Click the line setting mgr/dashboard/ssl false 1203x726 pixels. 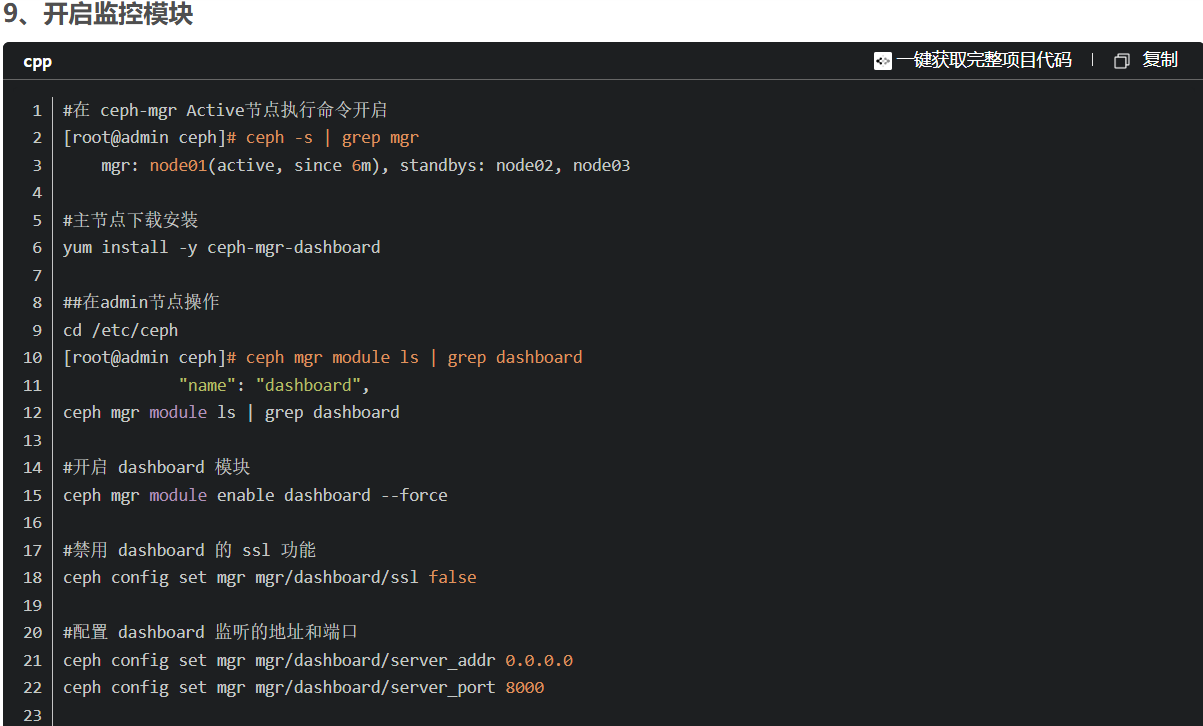[270, 578]
